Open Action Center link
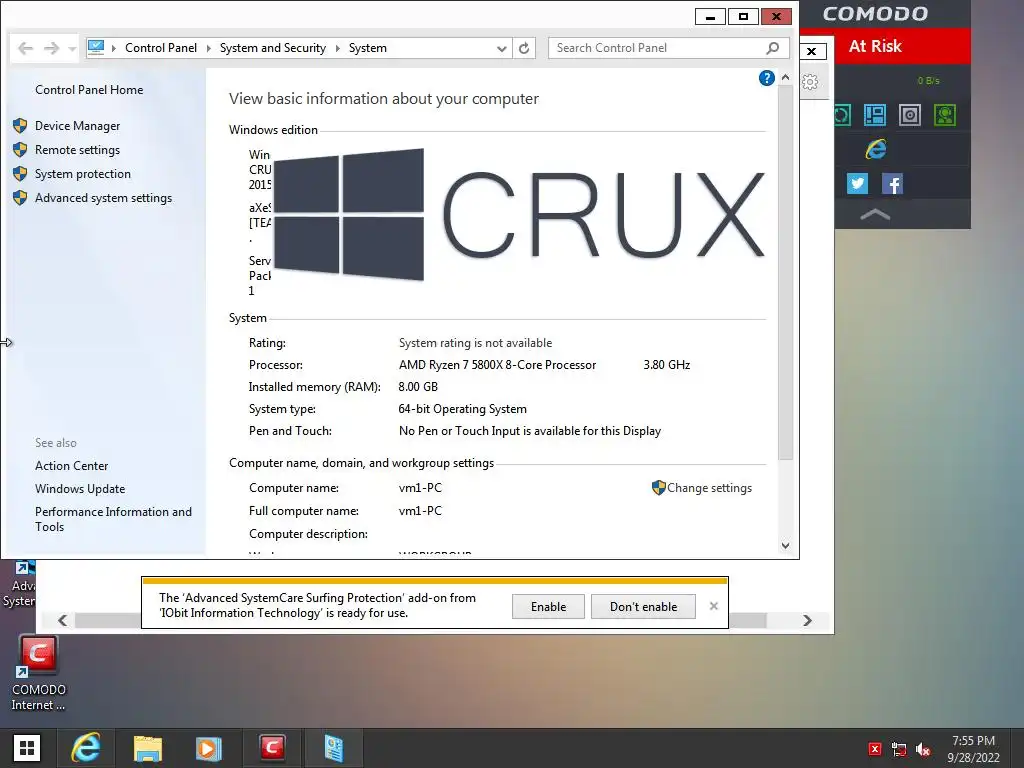The height and width of the screenshot is (768, 1024). click(71, 466)
